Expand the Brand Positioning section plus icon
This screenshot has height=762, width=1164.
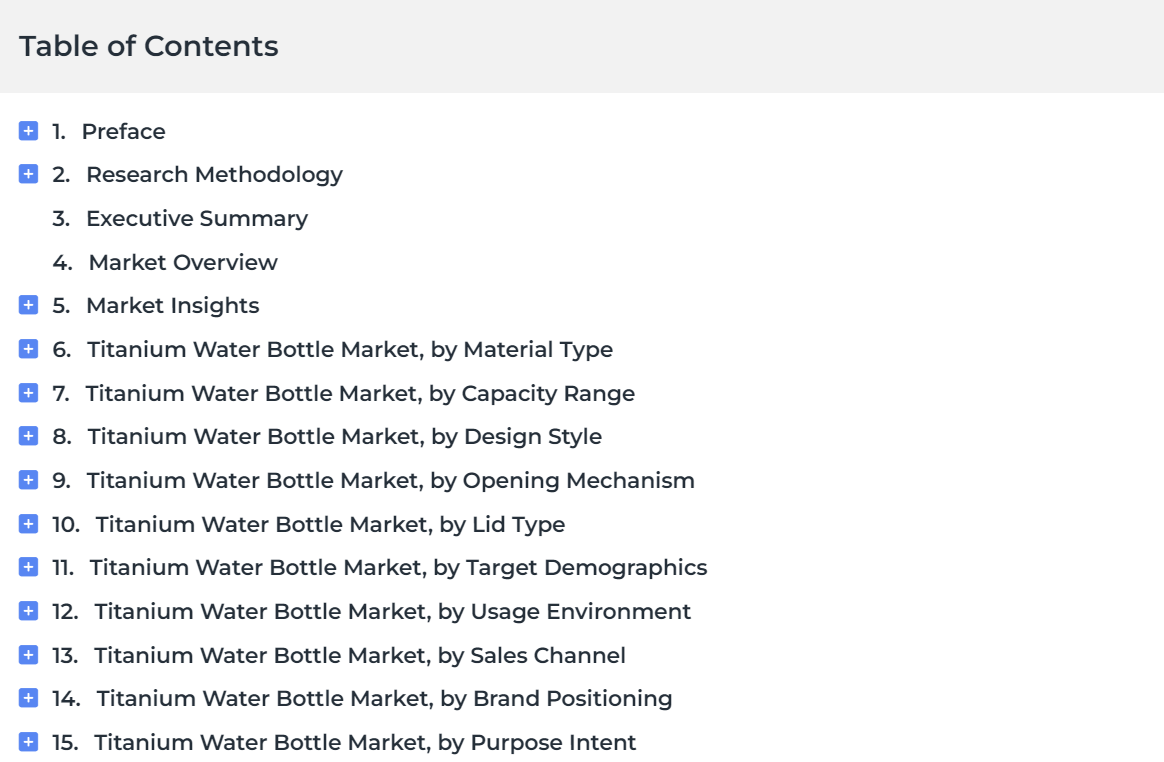tap(28, 698)
